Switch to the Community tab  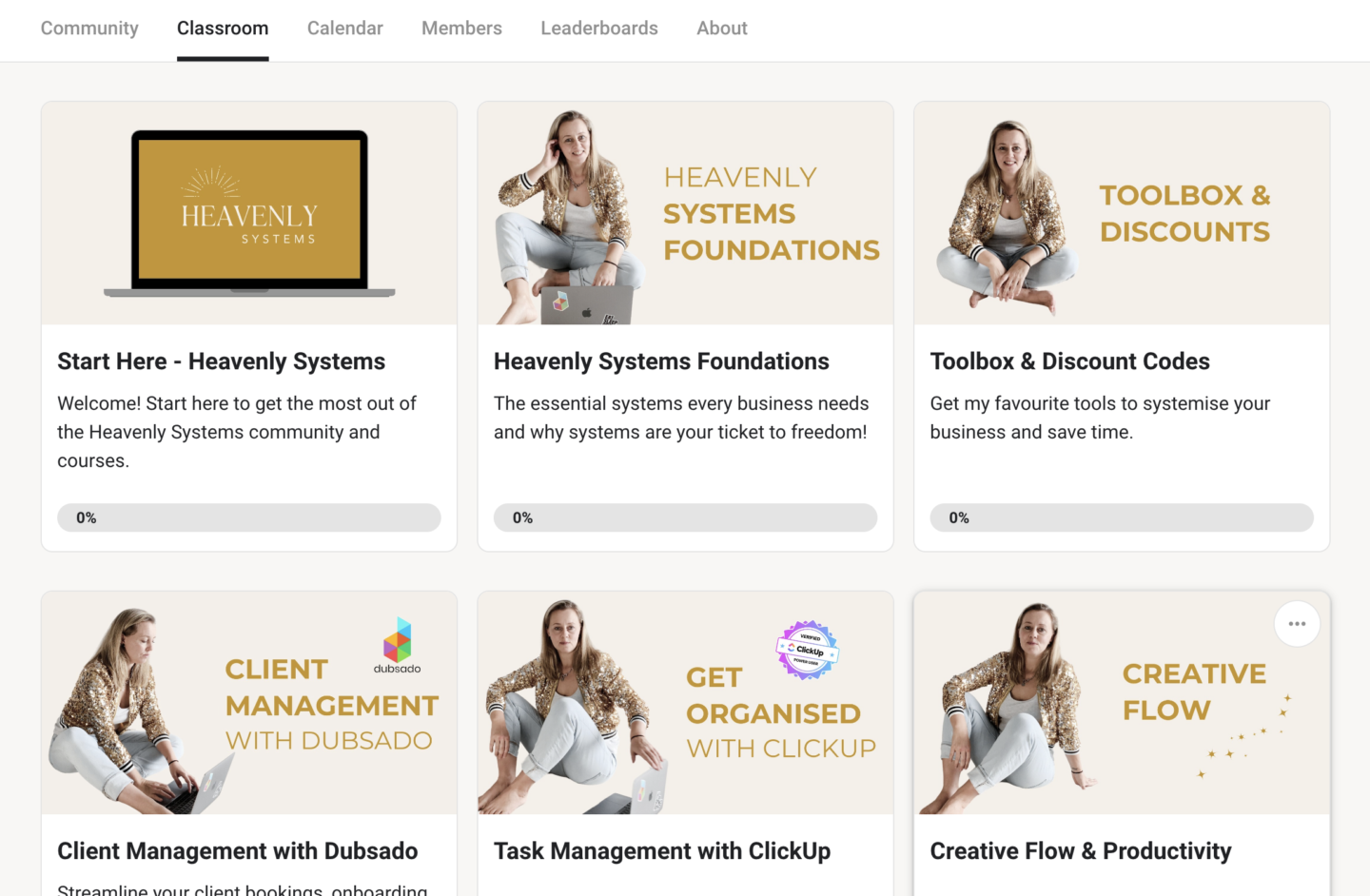(89, 29)
